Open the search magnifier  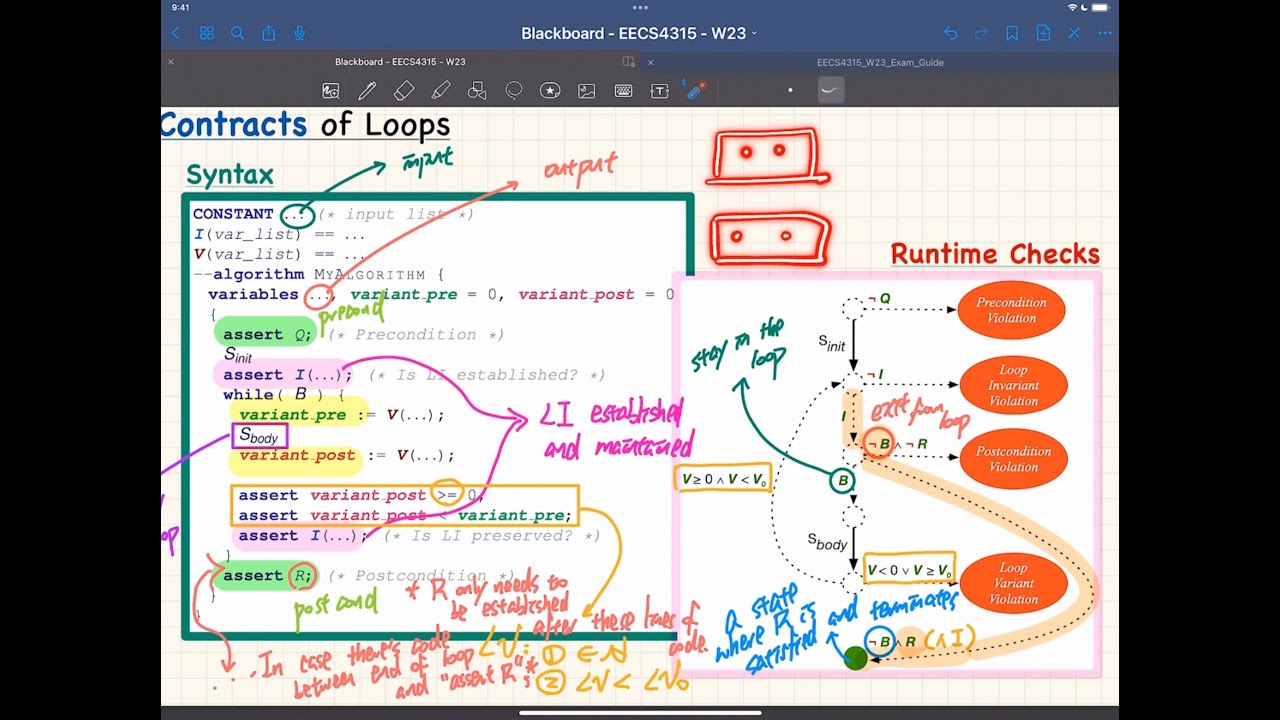pyautogui.click(x=237, y=33)
